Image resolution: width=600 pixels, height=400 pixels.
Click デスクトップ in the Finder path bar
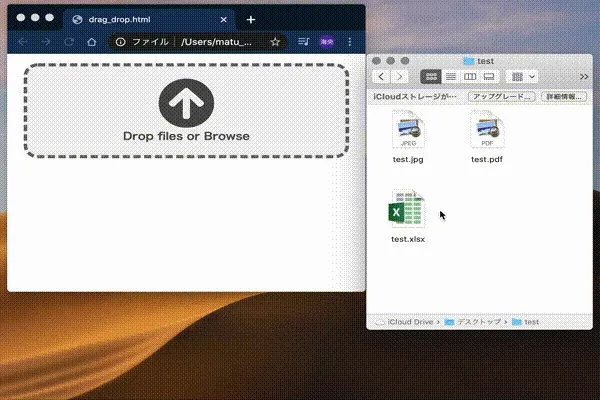click(480, 322)
